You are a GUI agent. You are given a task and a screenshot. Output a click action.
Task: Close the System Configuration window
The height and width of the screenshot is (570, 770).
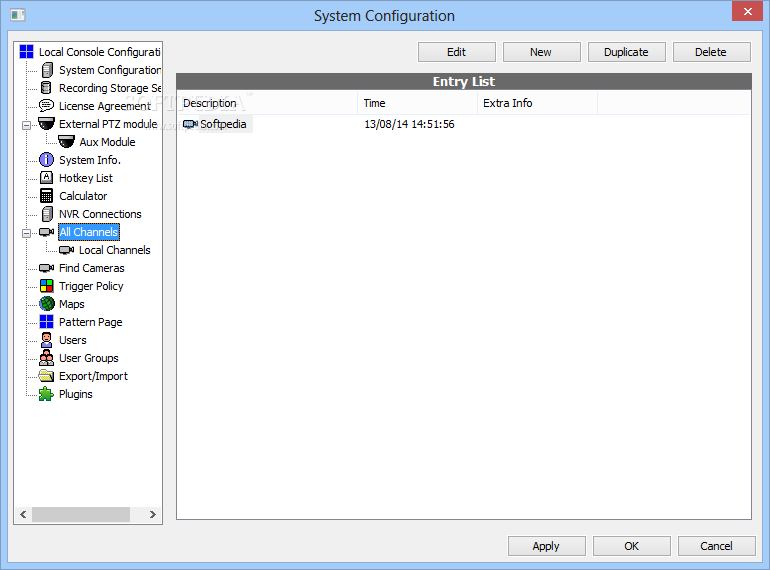click(747, 11)
